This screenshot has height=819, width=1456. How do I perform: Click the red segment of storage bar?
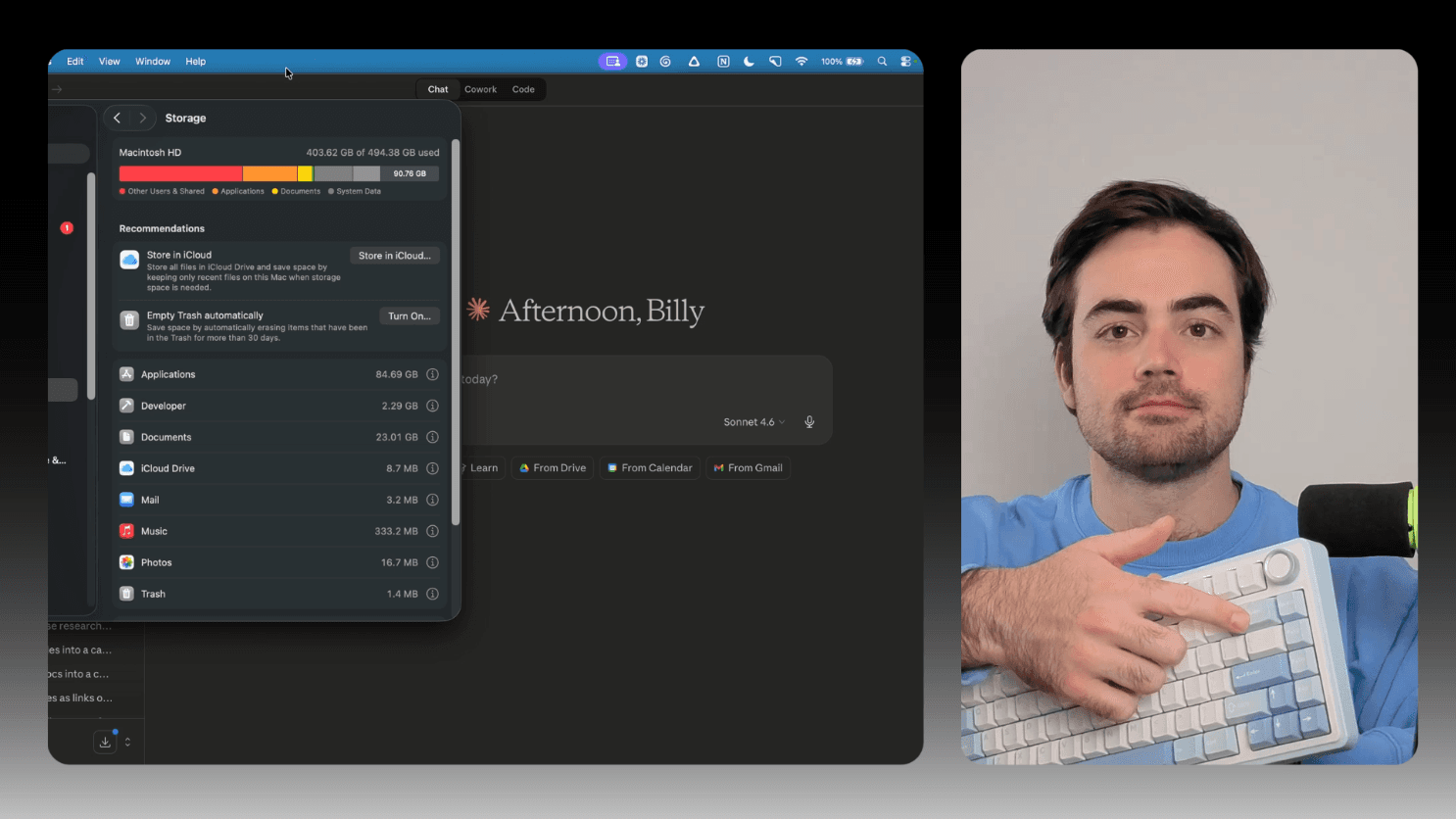click(180, 173)
